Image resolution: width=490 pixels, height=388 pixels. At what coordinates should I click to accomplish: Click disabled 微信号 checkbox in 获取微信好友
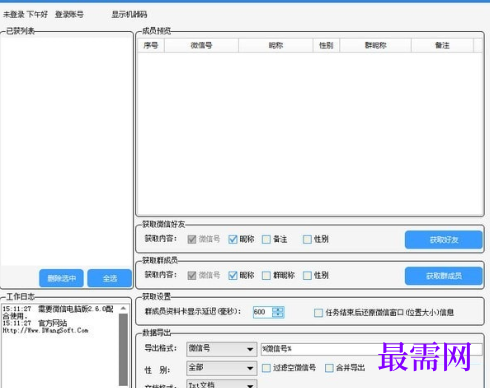click(192, 239)
